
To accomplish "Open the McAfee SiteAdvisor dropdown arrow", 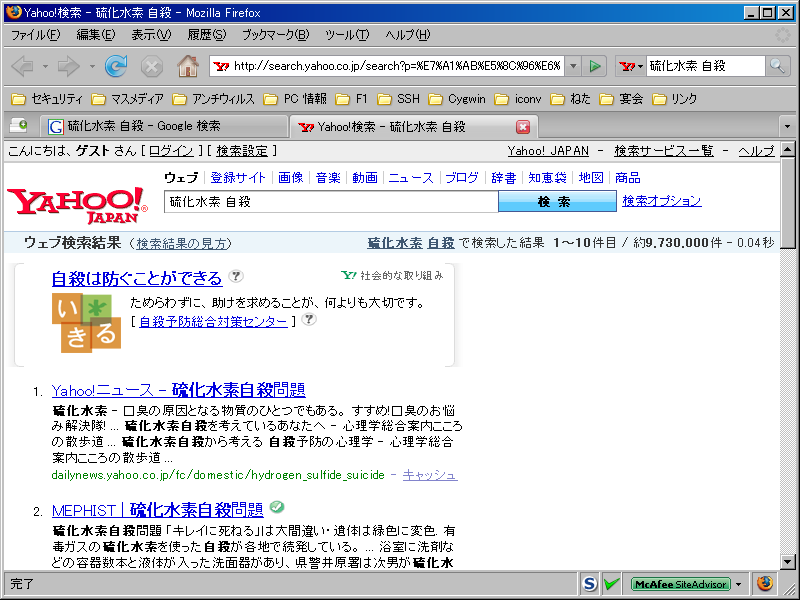I will 738,584.
